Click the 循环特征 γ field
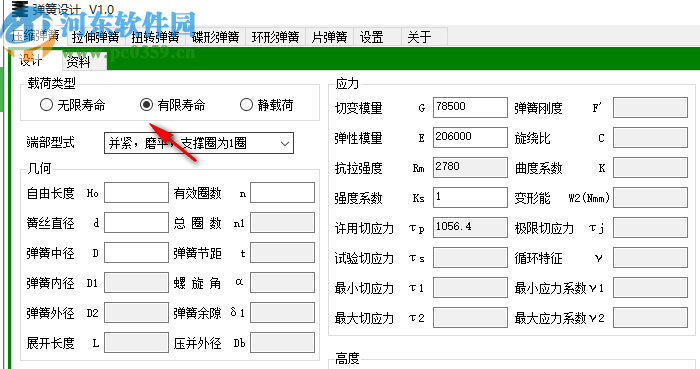 [650, 257]
